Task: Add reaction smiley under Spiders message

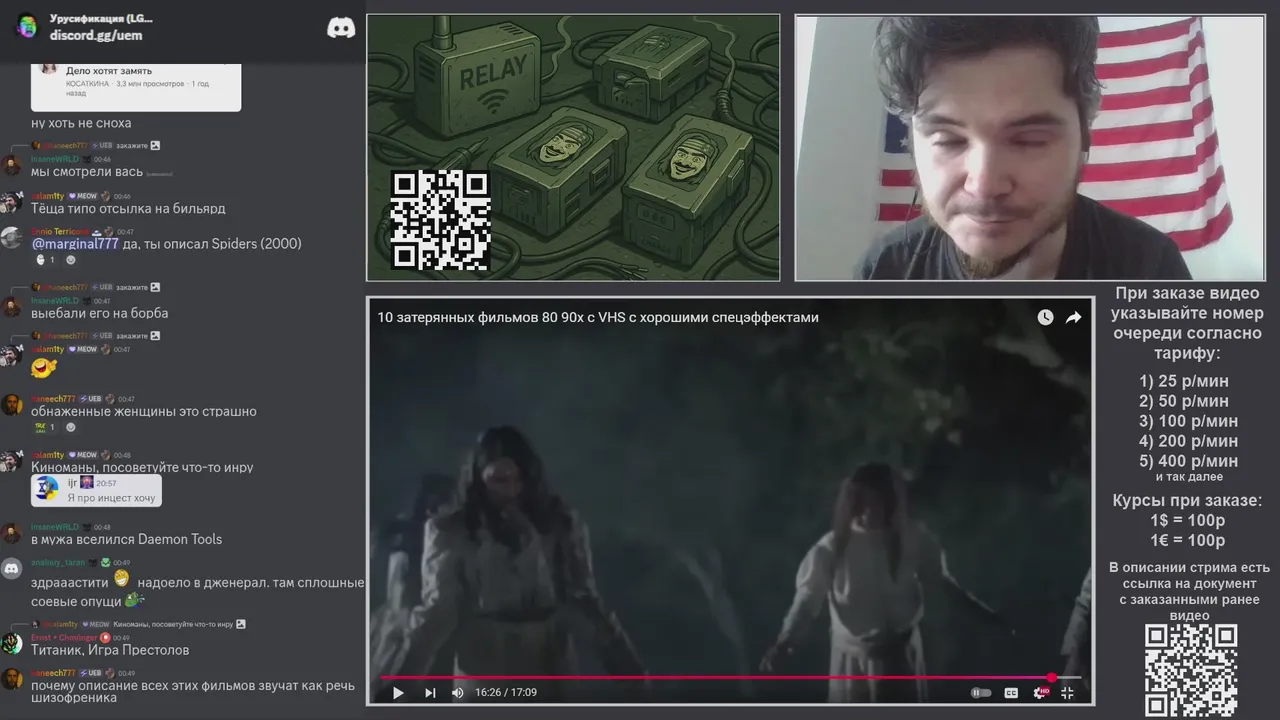Action: tap(71, 260)
